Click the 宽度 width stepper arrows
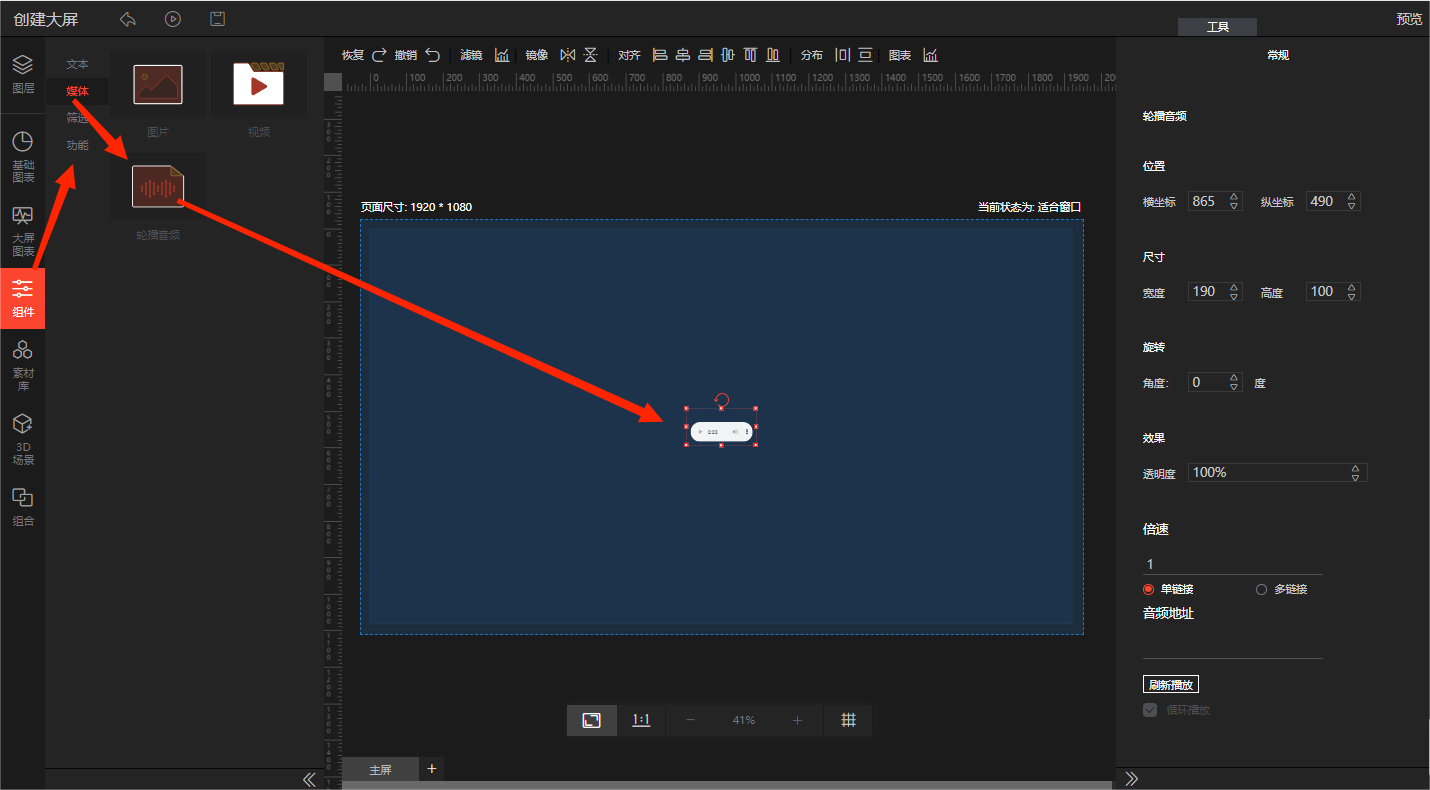This screenshot has height=790, width=1430. tap(1234, 292)
